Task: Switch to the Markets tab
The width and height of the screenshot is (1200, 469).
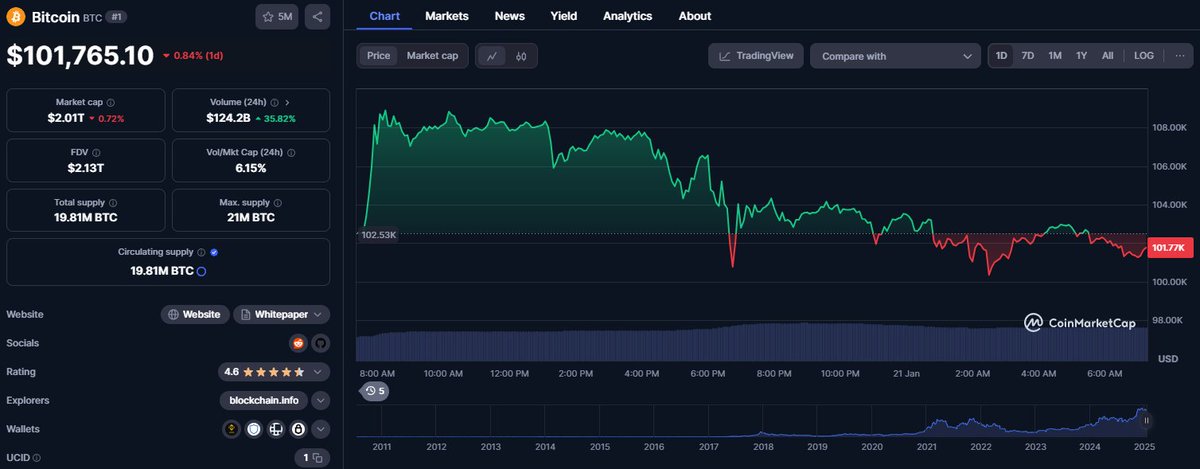Action: [x=446, y=16]
